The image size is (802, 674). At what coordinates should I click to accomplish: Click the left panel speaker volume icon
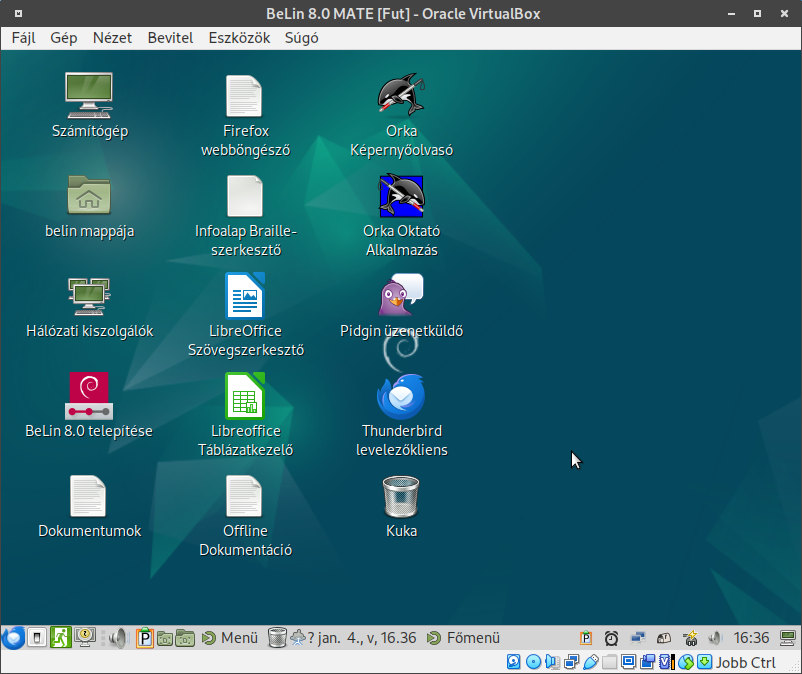tap(119, 638)
